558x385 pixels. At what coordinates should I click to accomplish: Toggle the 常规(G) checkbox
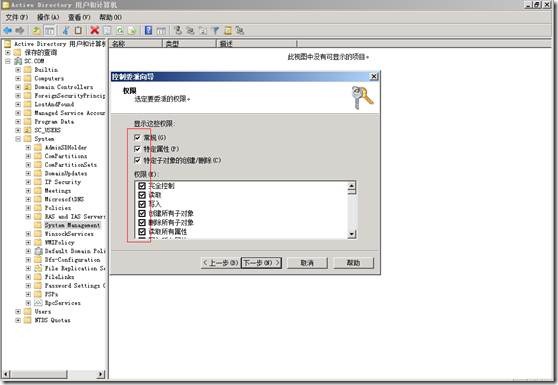click(x=137, y=137)
